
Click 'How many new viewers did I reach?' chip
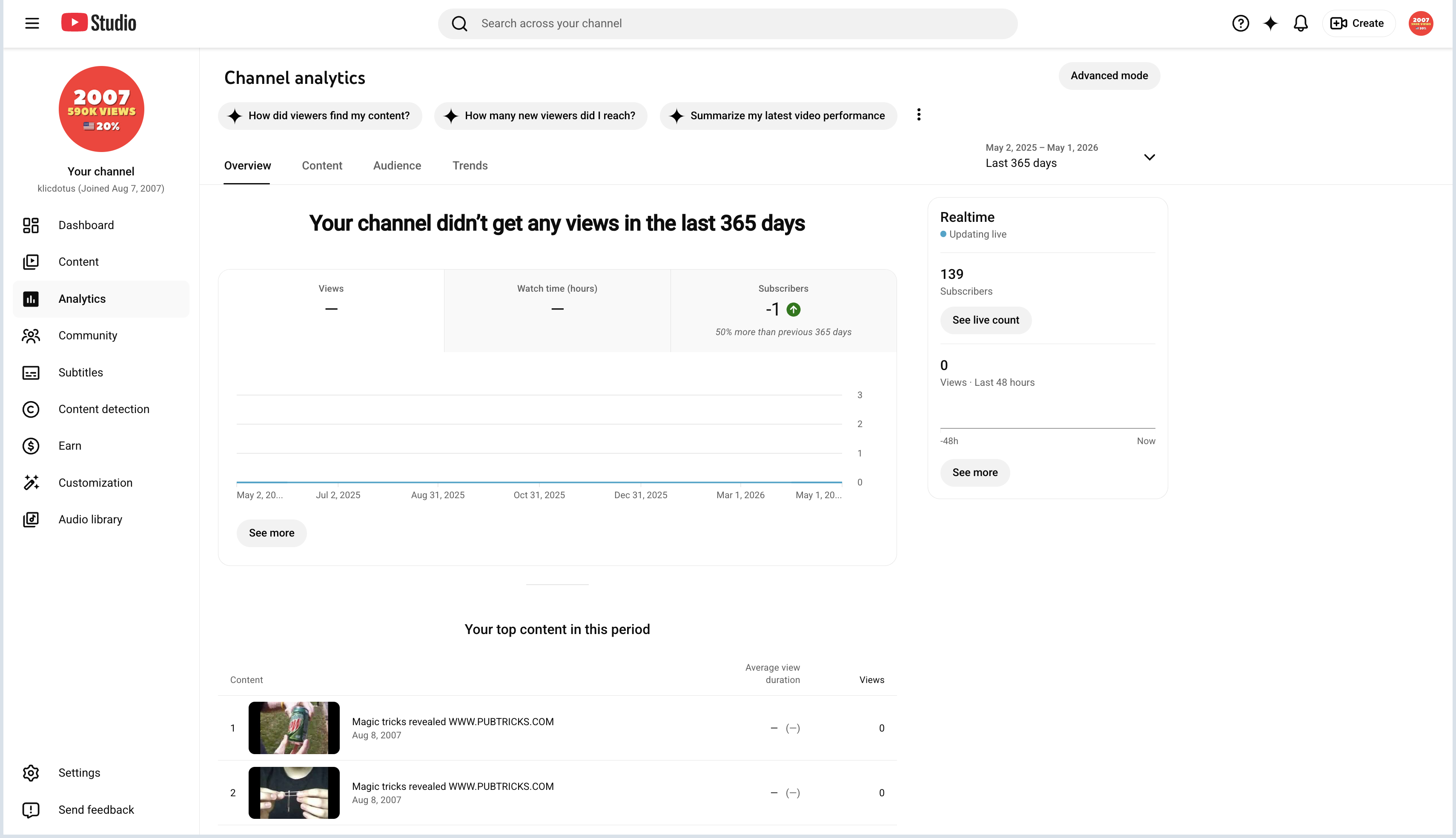[541, 116]
